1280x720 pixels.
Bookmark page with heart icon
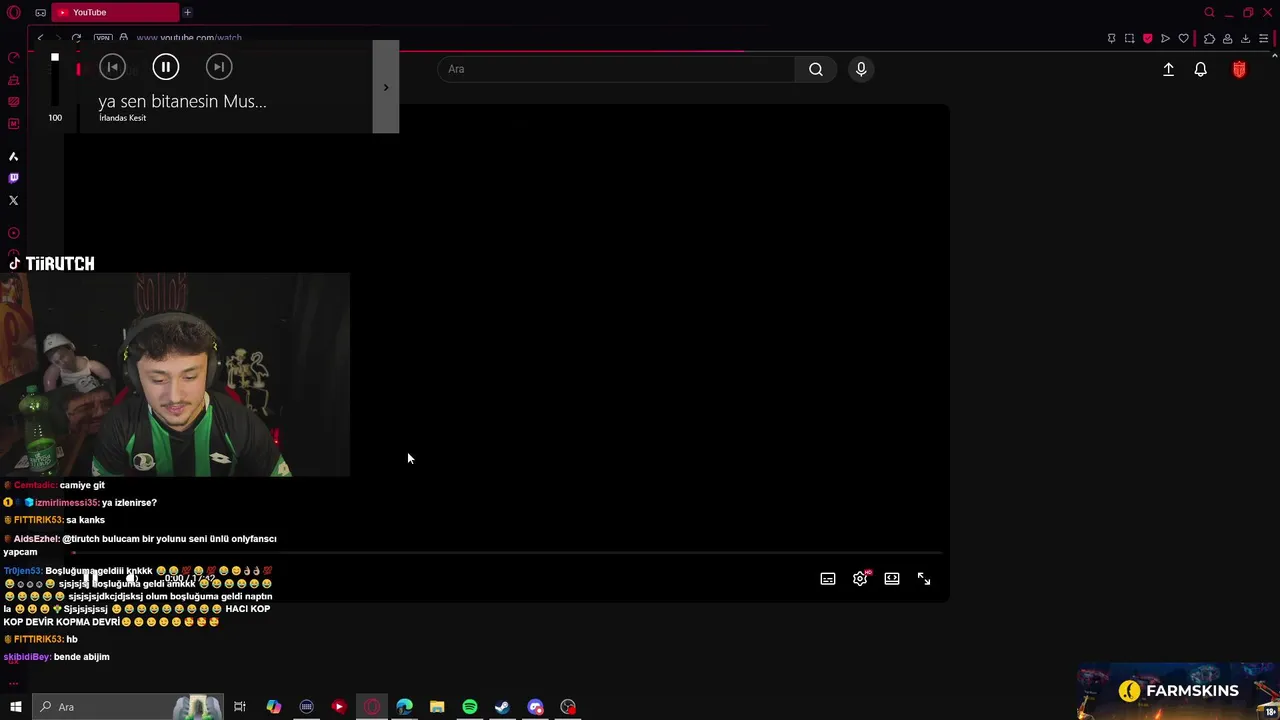click(x=1183, y=38)
